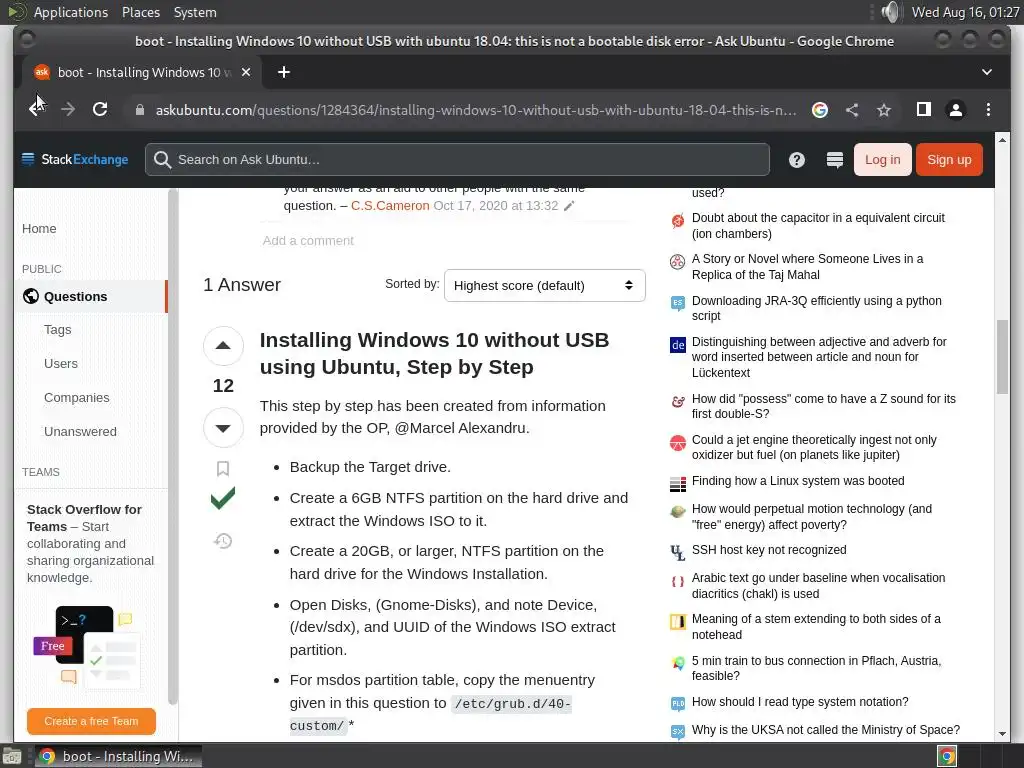Open 'Could a jet engine theoretically ingest' question
Viewport: 1024px width, 768px height.
point(814,447)
